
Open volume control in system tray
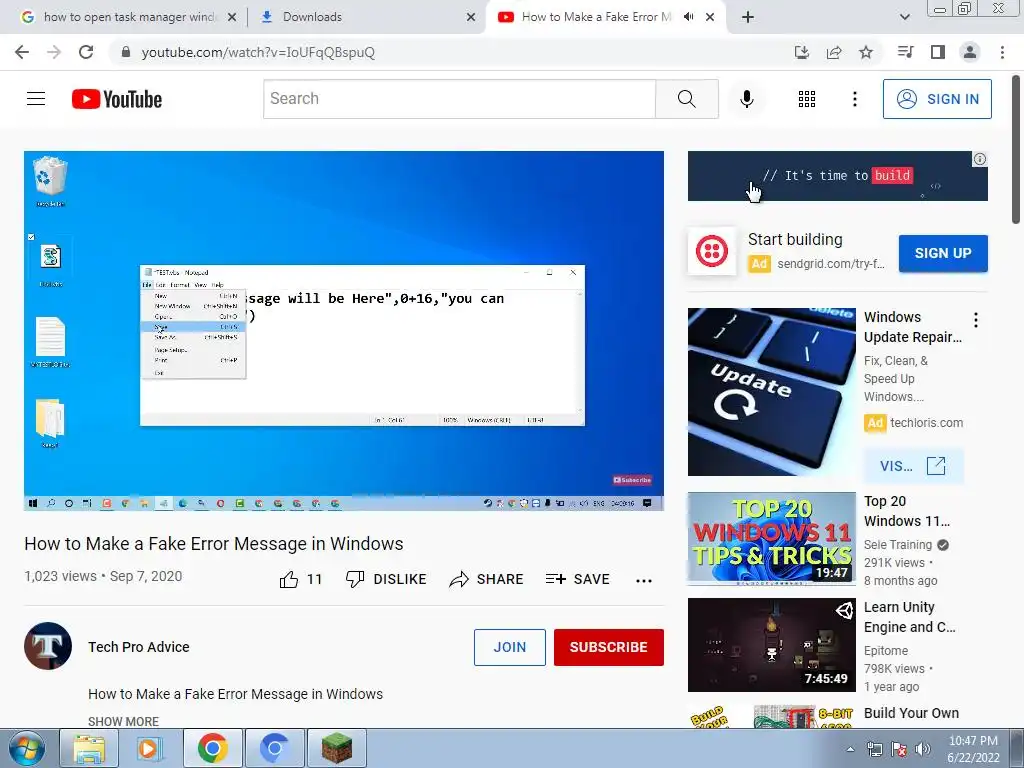922,749
